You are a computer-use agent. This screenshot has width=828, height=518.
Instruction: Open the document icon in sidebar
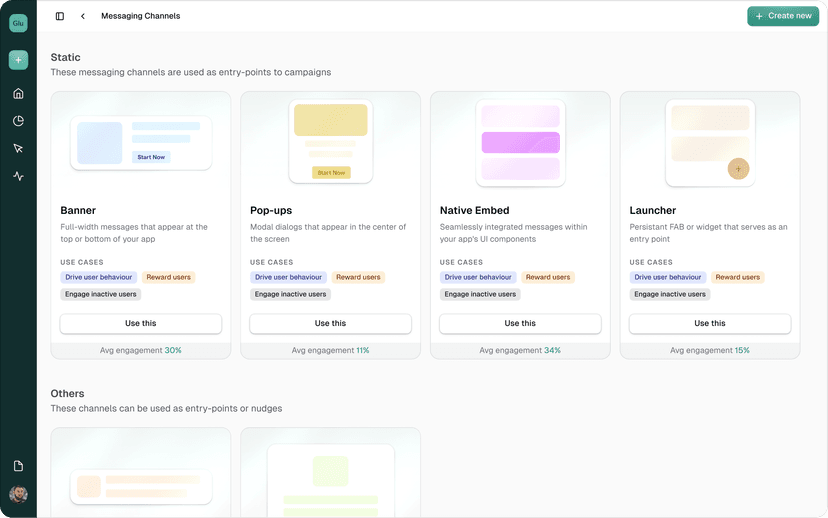(18, 466)
